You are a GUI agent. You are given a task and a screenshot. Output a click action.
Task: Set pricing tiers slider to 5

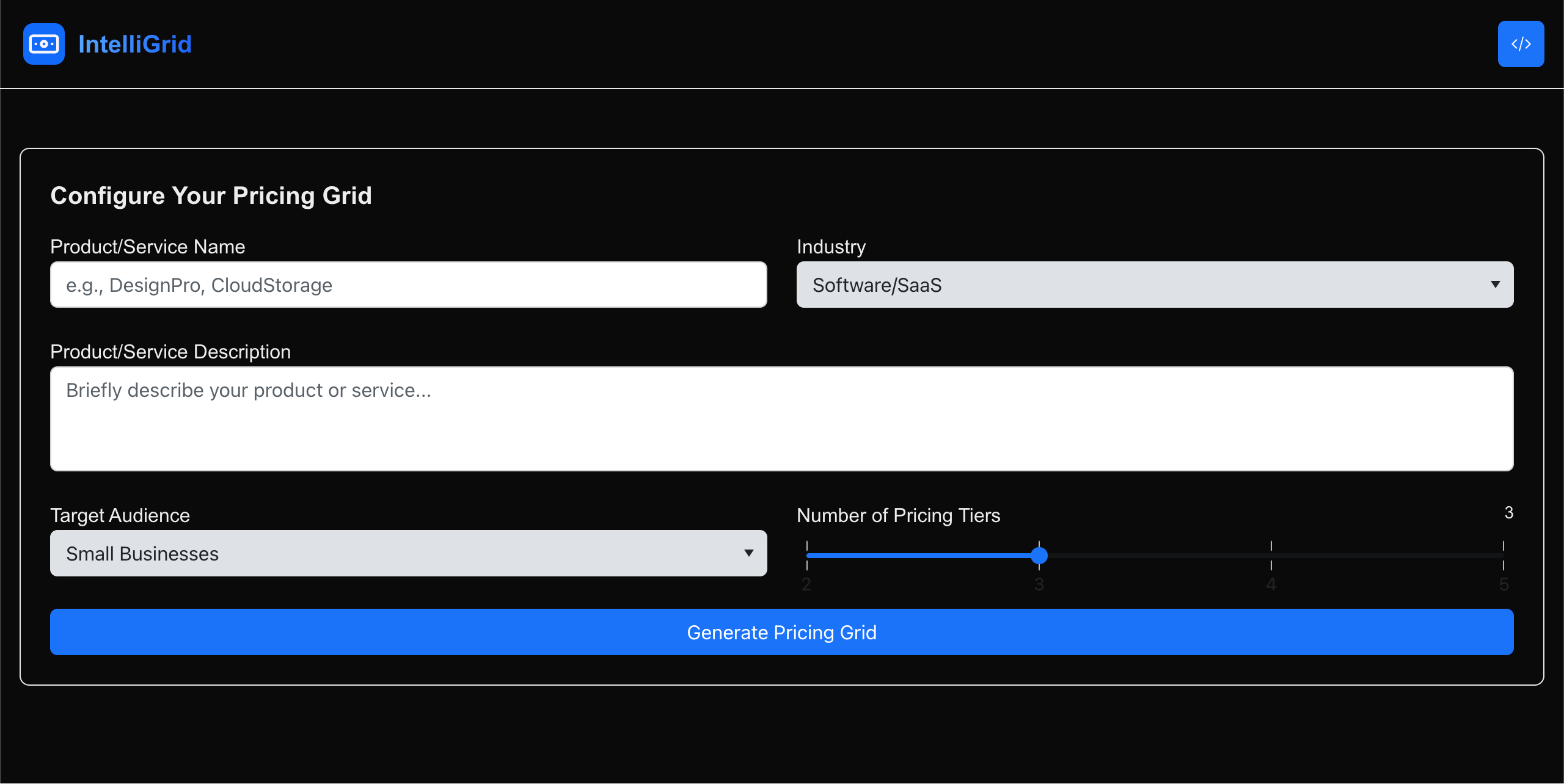pos(1504,556)
